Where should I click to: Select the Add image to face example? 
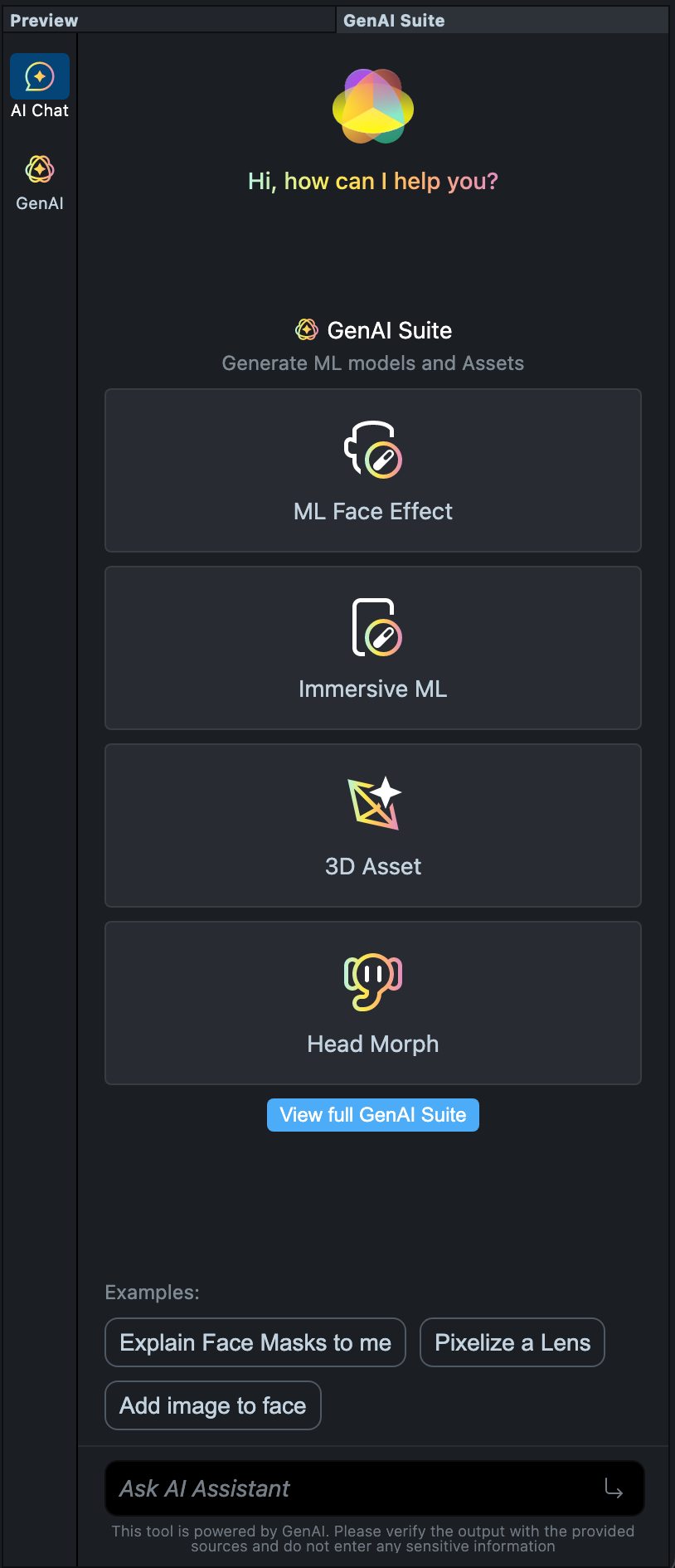[x=213, y=1405]
